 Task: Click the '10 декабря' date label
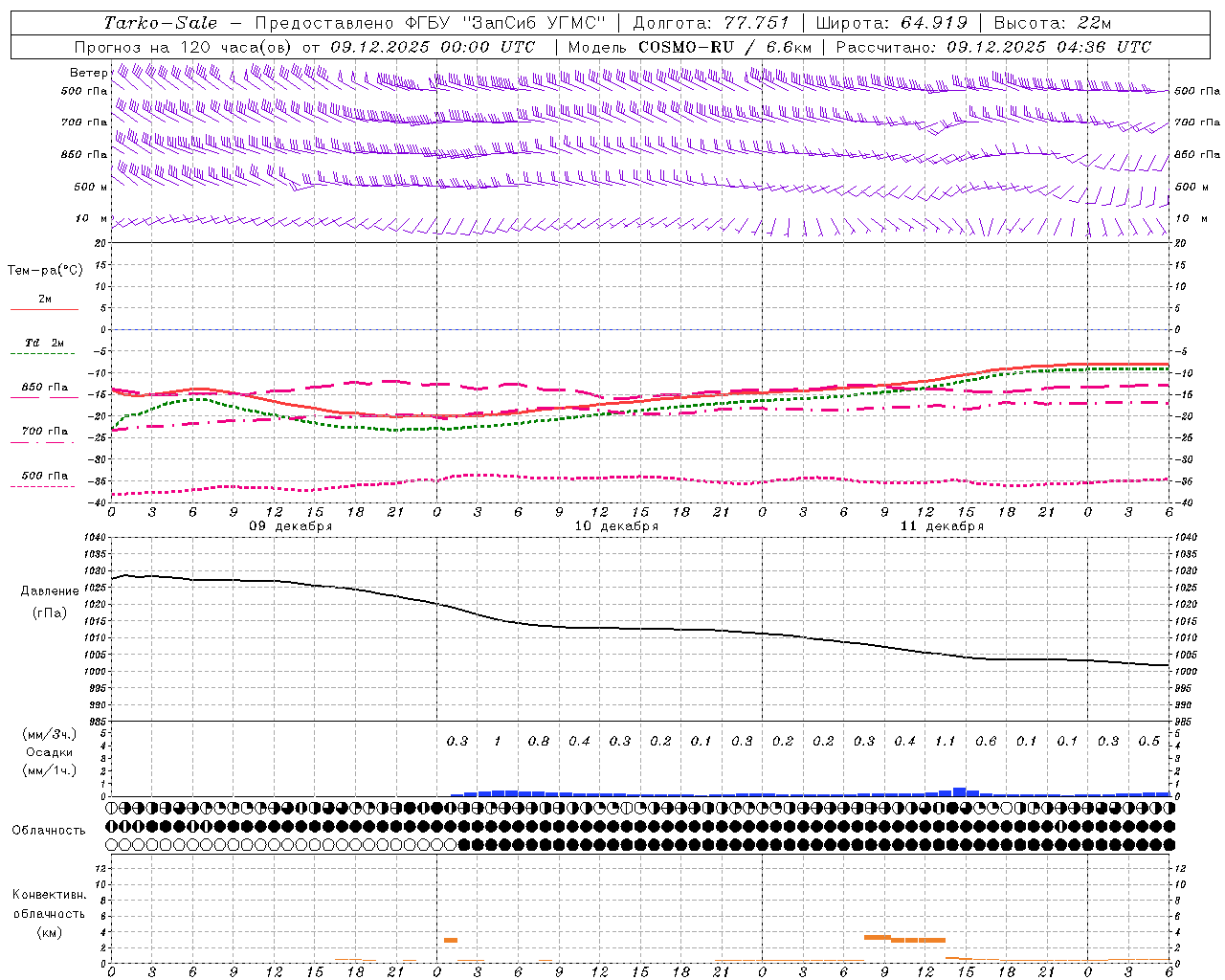(616, 526)
